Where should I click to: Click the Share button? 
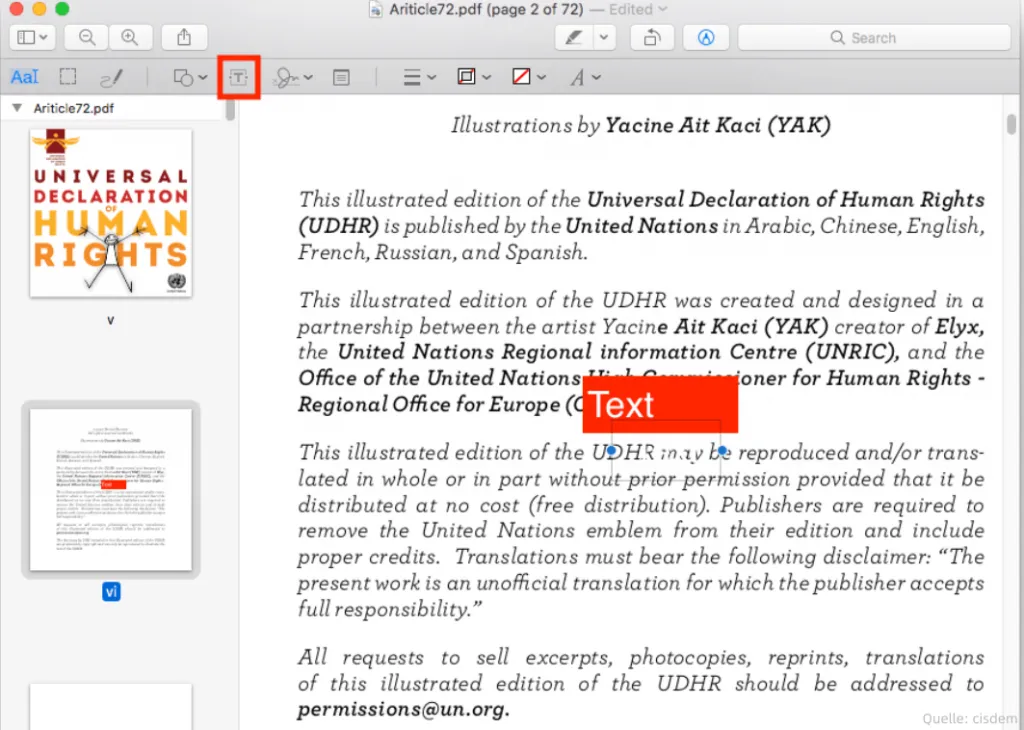coord(183,37)
